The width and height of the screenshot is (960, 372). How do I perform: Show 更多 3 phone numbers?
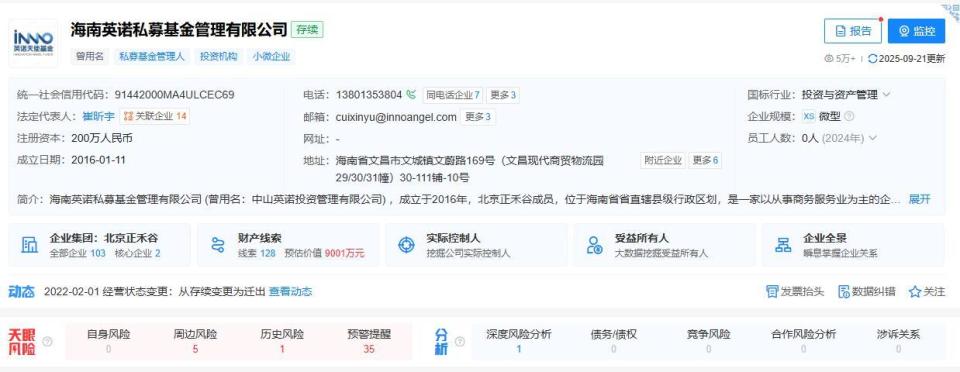(503, 95)
